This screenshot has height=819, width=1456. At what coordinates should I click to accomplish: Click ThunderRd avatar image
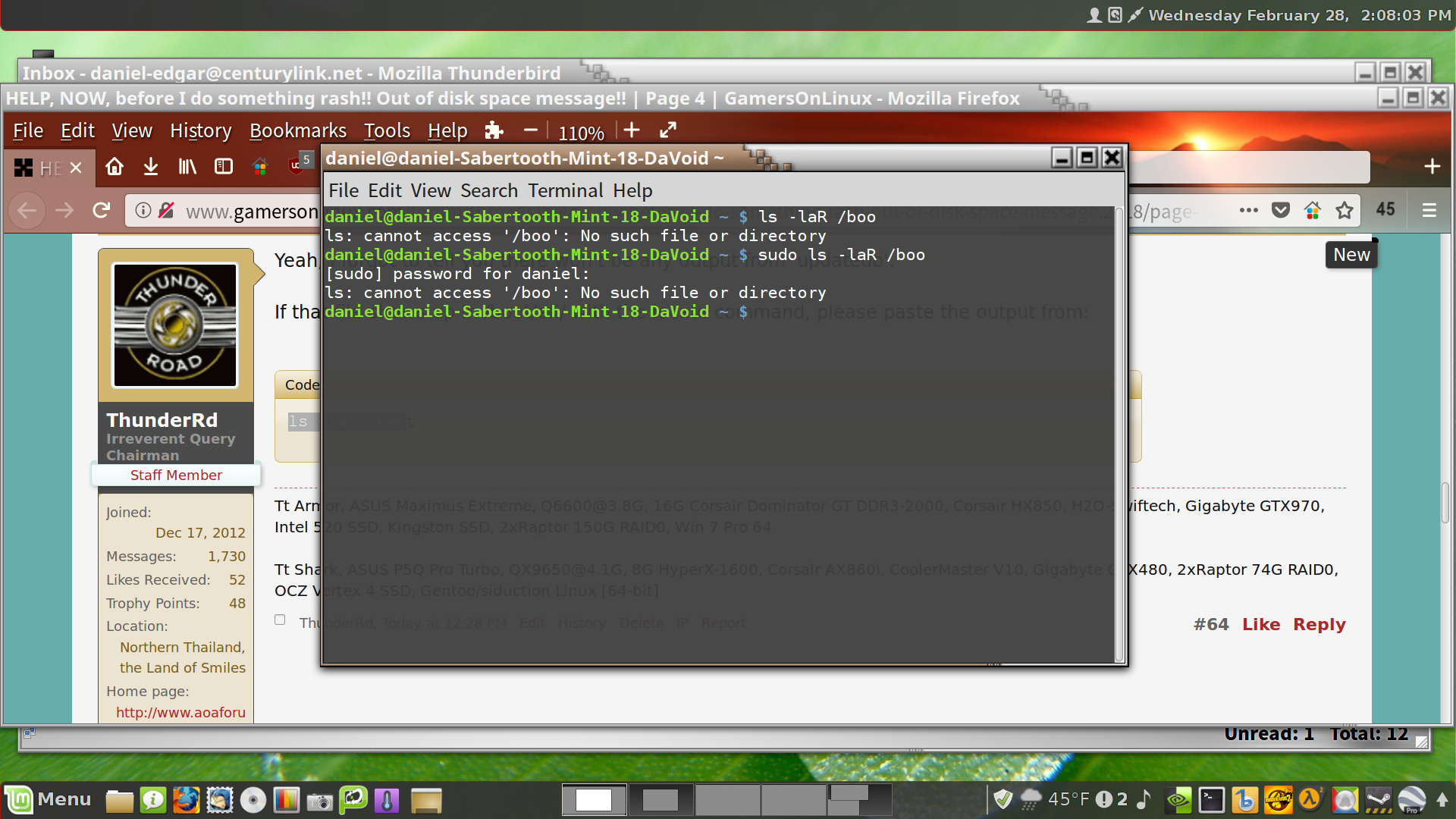coord(175,325)
